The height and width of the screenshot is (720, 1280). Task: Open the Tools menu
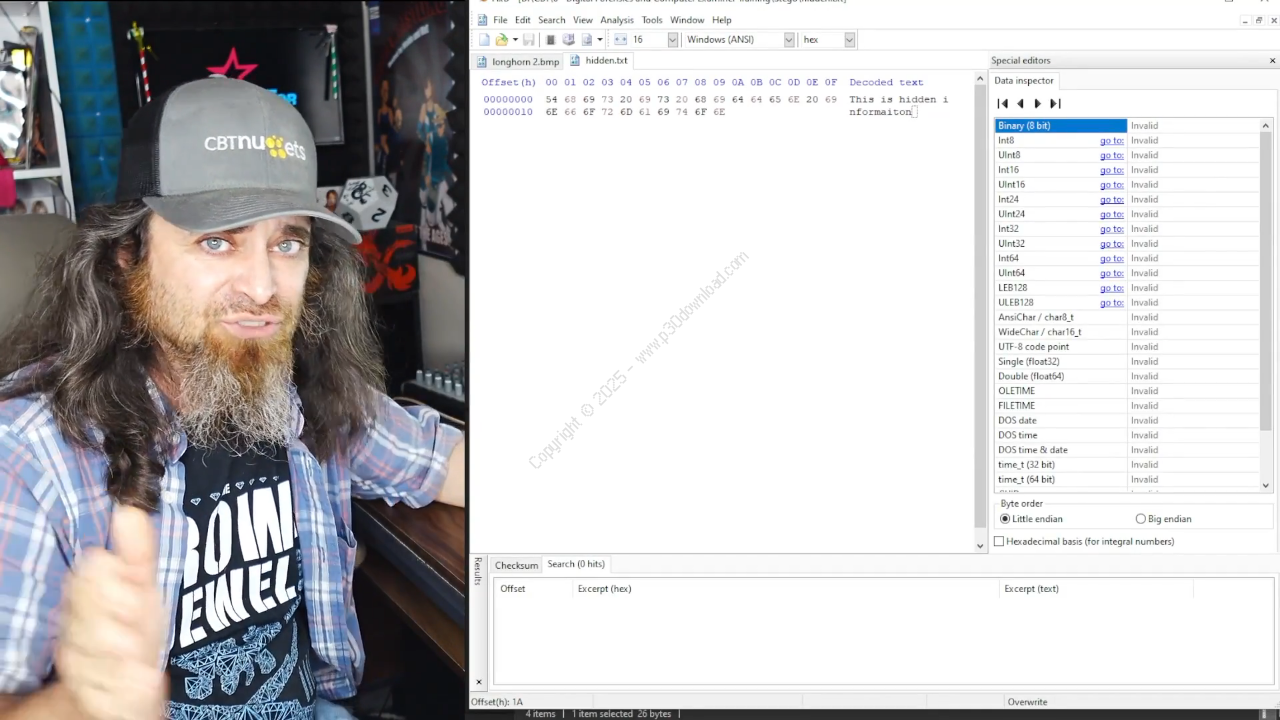(x=652, y=20)
